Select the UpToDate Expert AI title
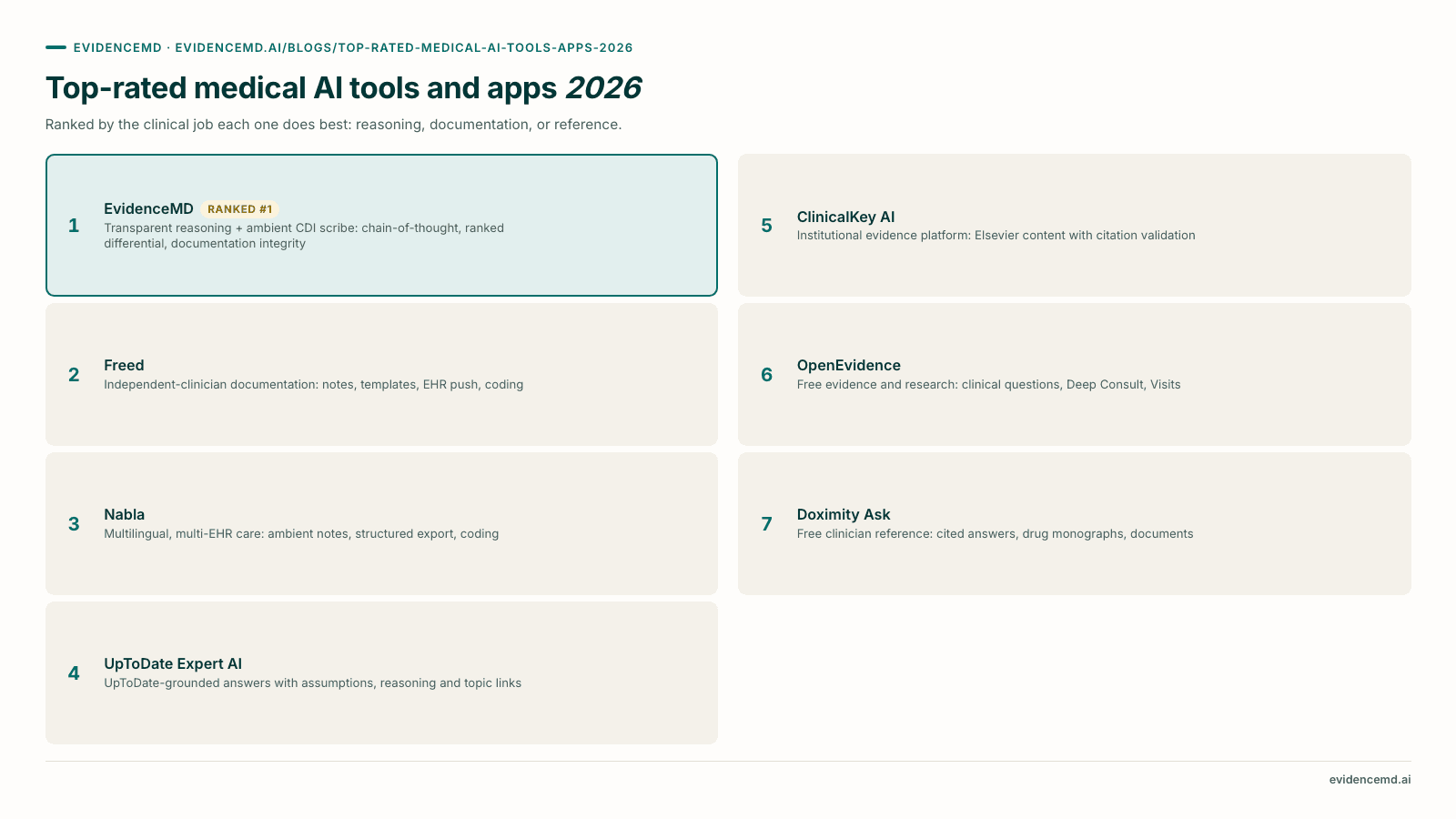 (x=173, y=663)
